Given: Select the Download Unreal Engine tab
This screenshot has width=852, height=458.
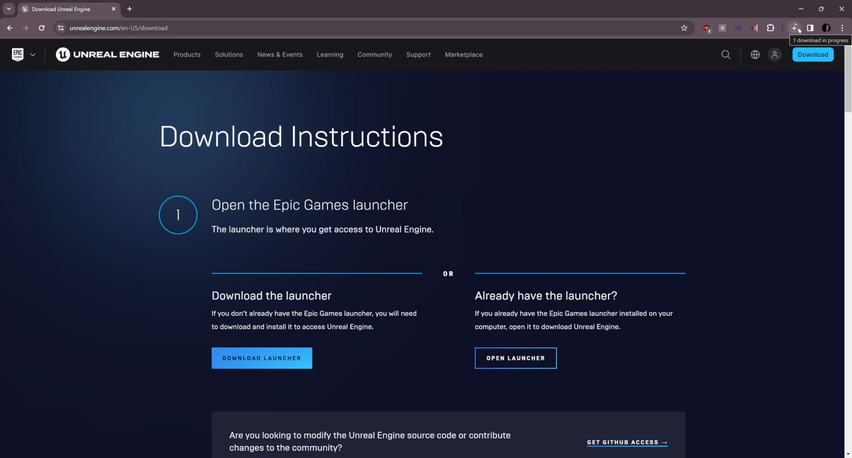Looking at the screenshot, I should 68,9.
